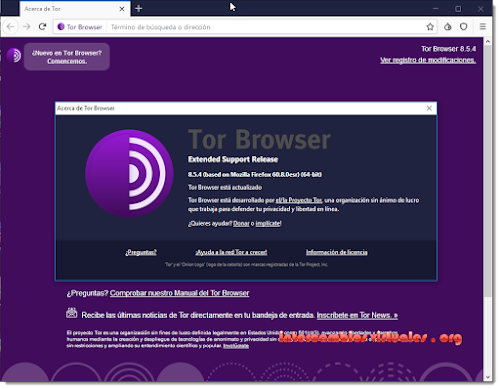Image resolution: width=500 pixels, height=389 pixels.
Task: Open 'Ayuda a la red Tor a crecer' link
Action: 231,252
